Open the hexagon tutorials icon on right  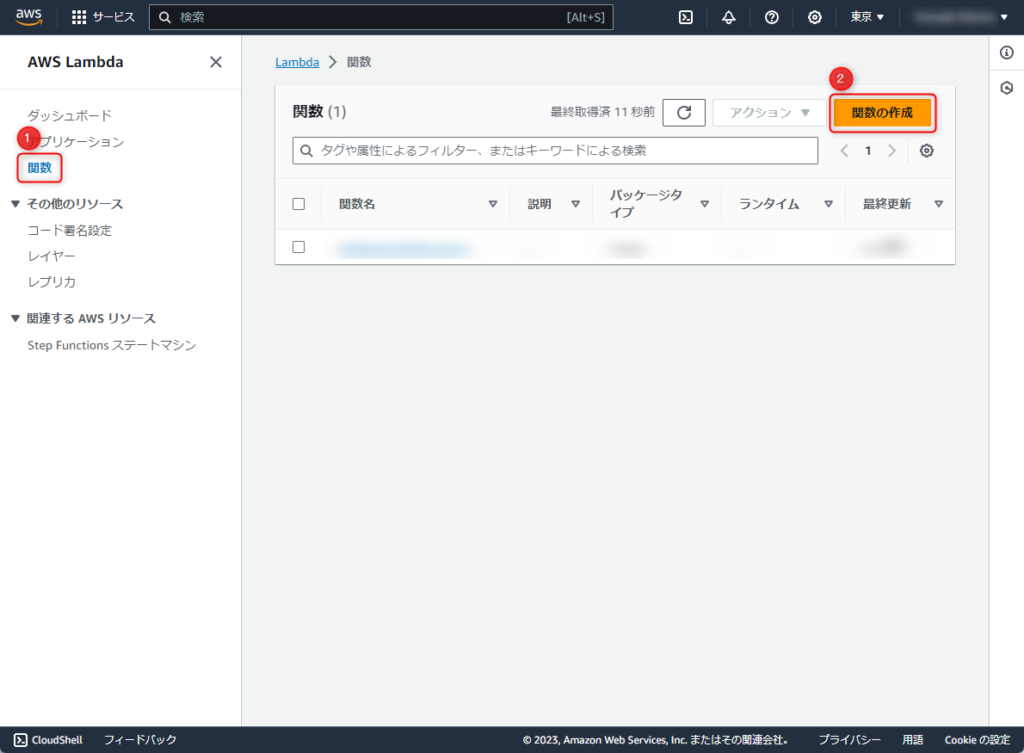pos(1006,88)
